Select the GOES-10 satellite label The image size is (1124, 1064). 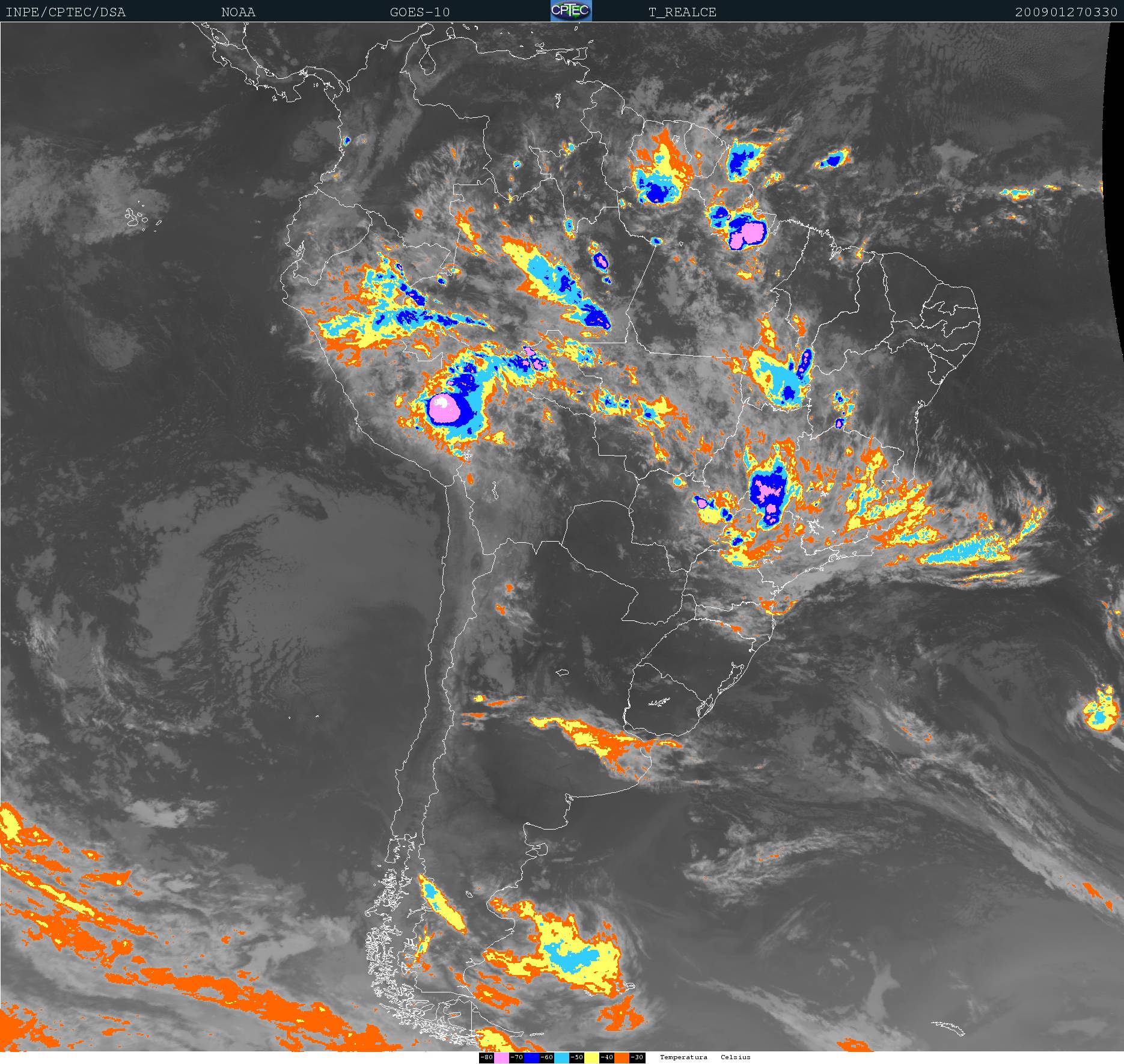point(420,12)
